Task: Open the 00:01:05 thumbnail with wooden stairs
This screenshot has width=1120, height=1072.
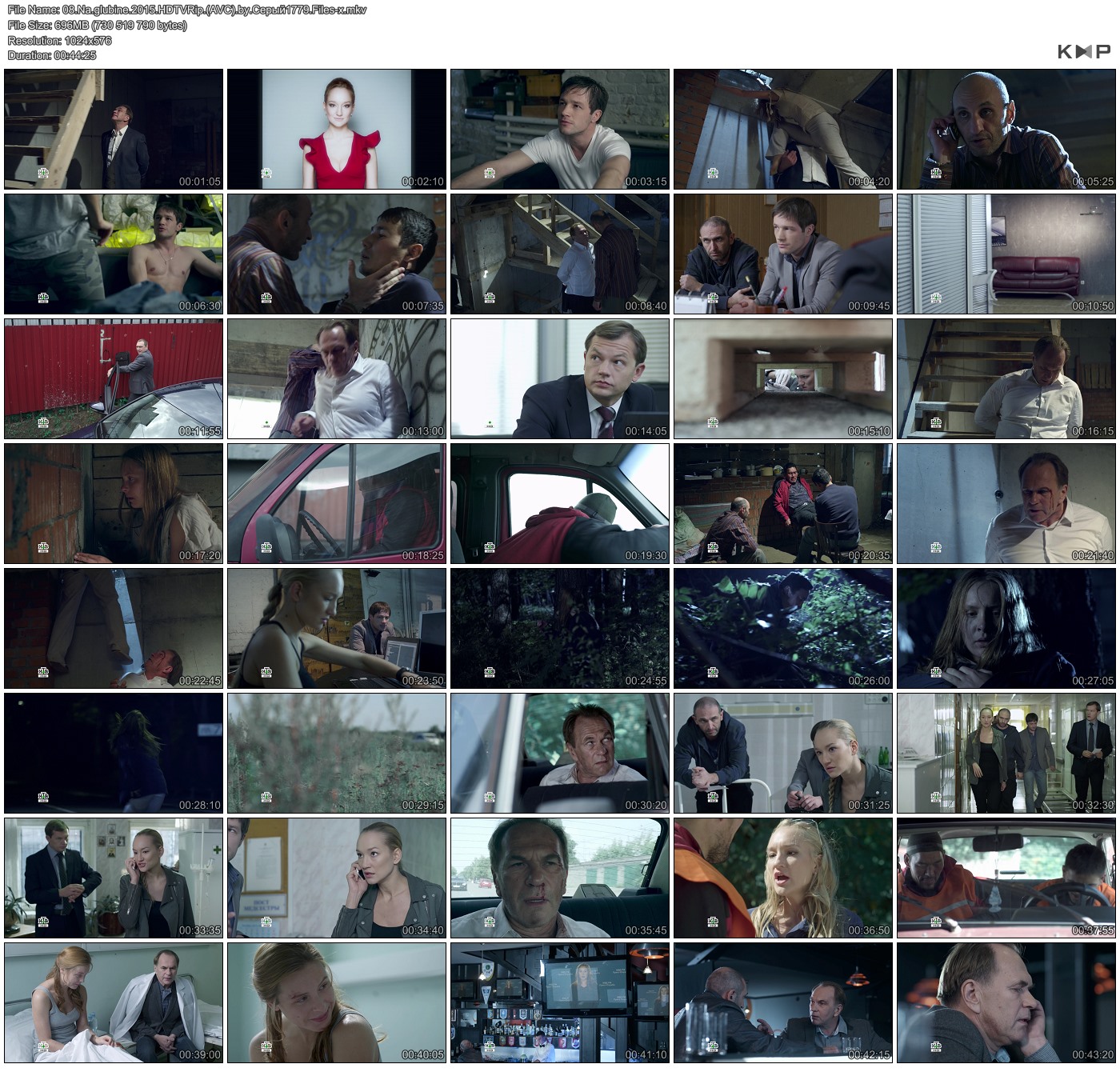Action: click(114, 129)
